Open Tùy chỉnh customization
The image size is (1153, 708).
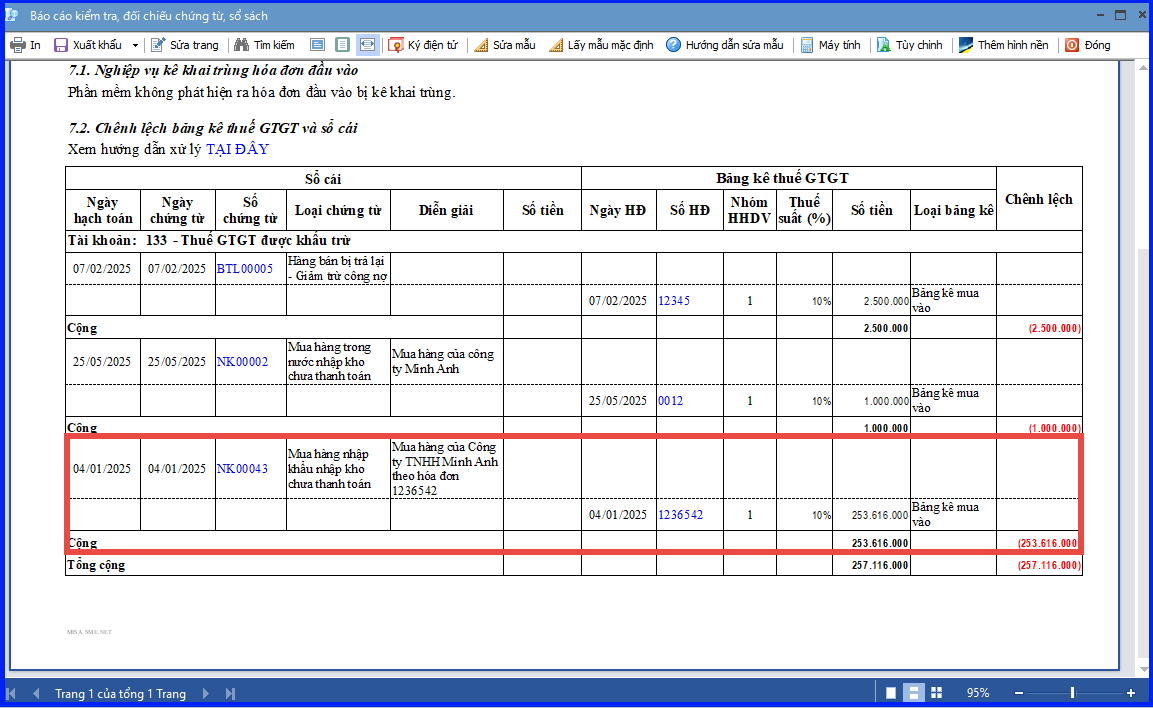coord(910,45)
